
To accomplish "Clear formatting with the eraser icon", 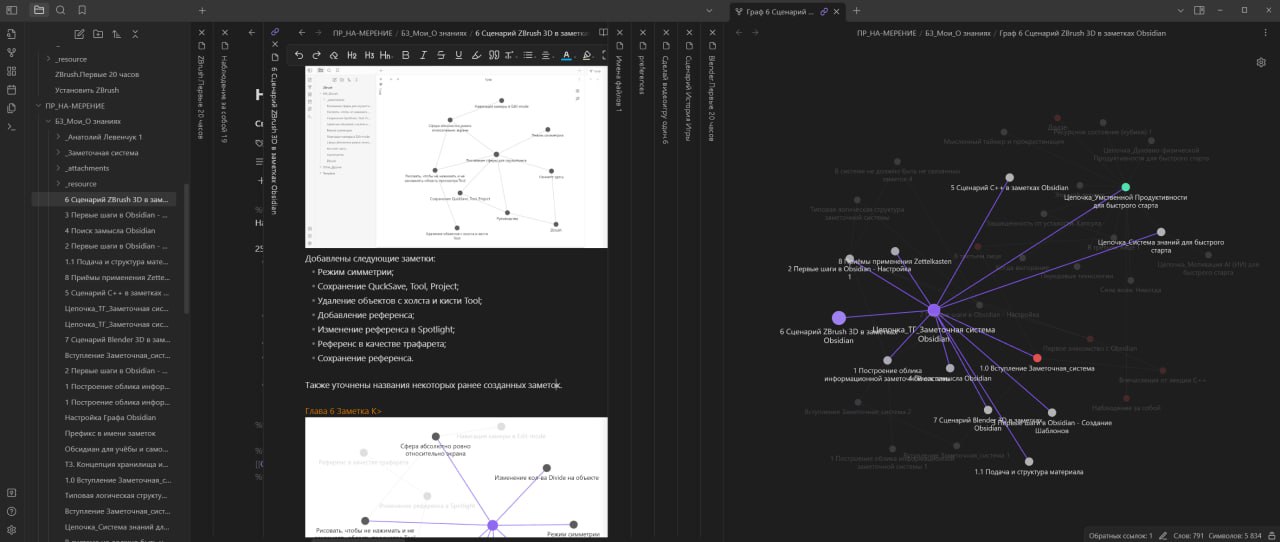I will point(334,55).
